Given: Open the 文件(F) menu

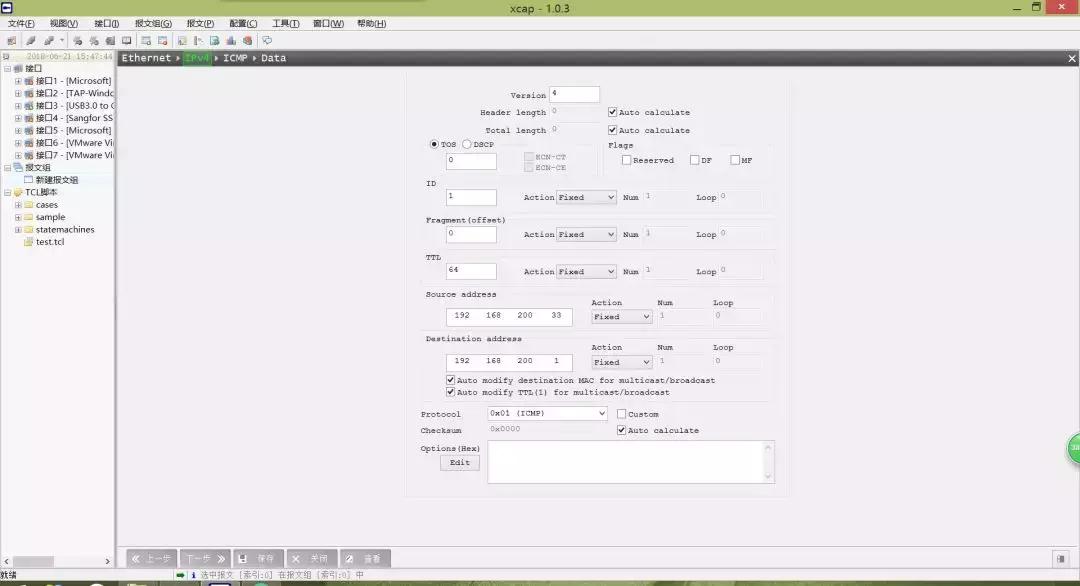Looking at the screenshot, I should 21,23.
